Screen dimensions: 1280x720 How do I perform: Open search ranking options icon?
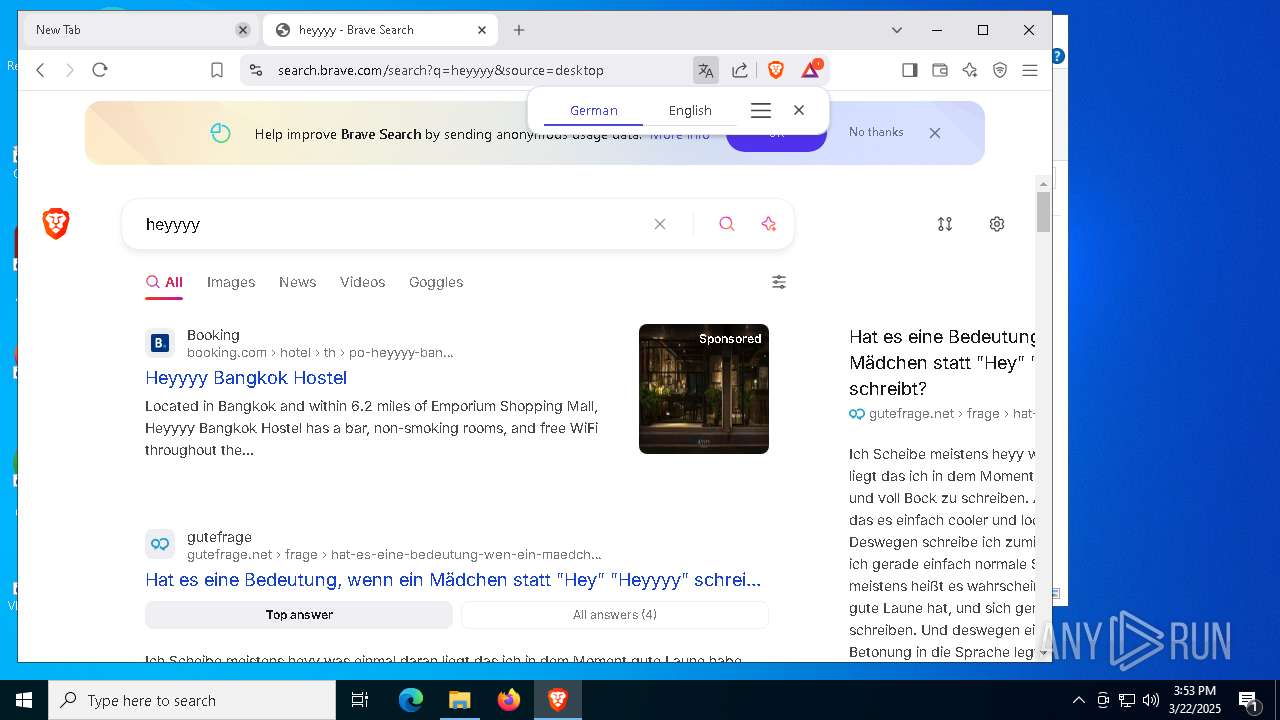point(945,224)
